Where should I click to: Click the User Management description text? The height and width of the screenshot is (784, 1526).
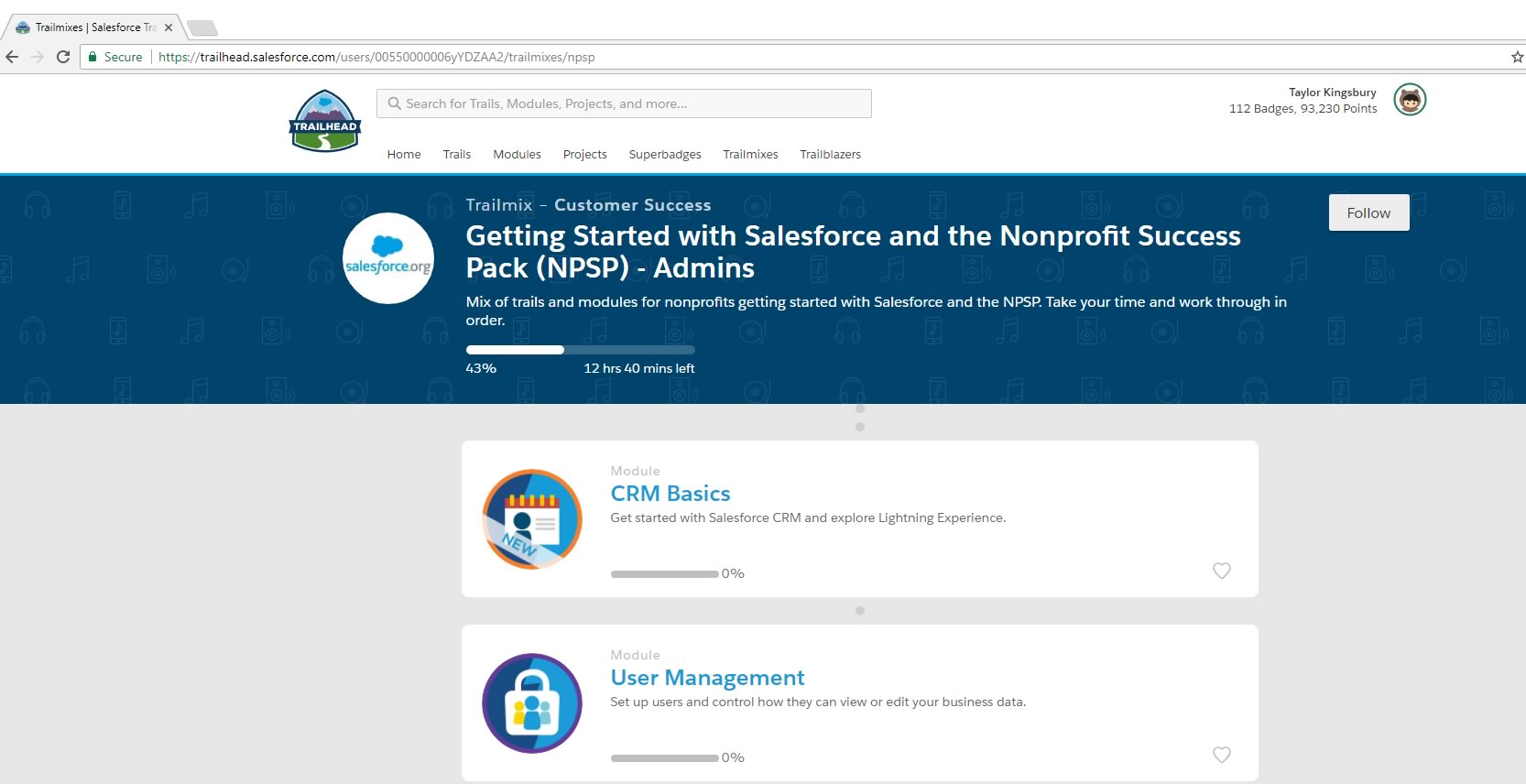pos(818,702)
